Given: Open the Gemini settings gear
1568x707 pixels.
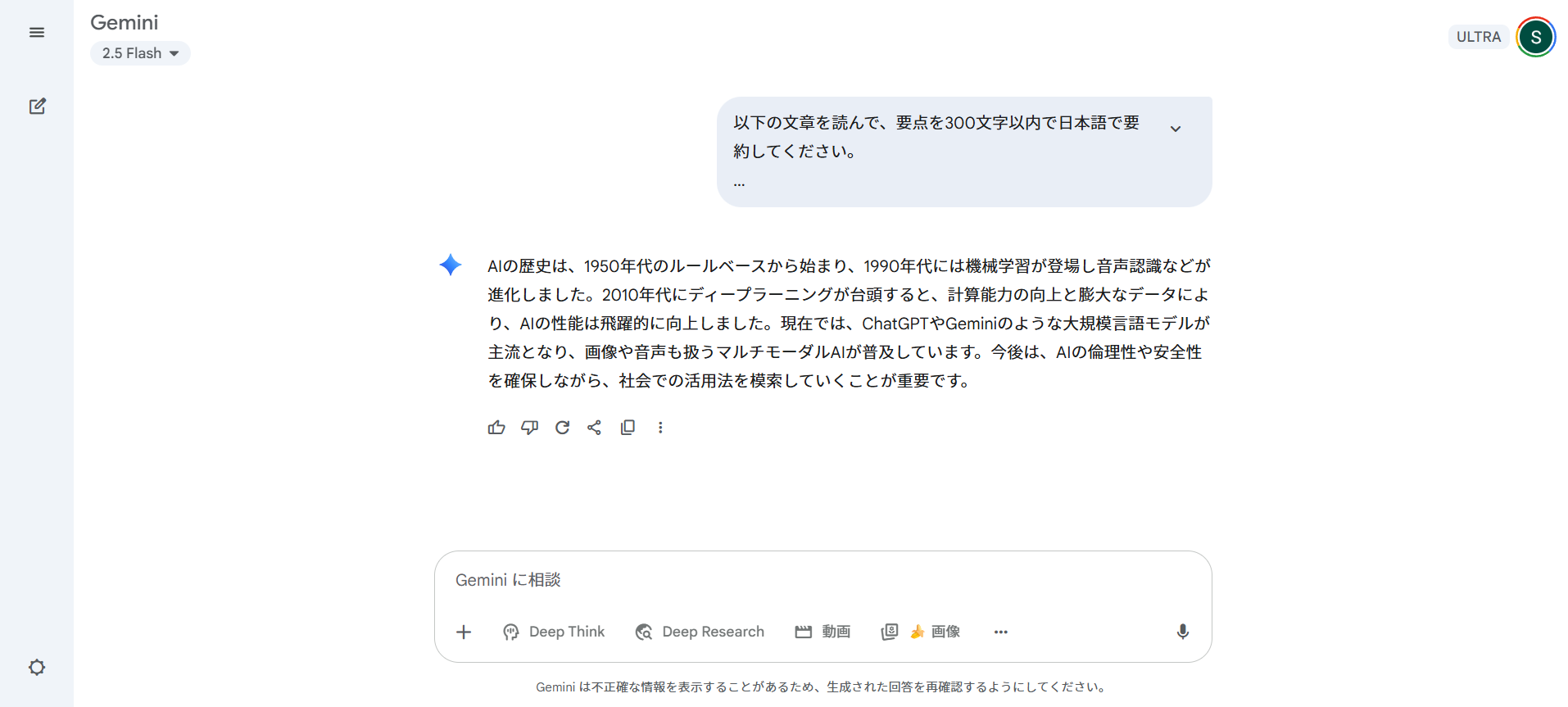Looking at the screenshot, I should (x=37, y=667).
